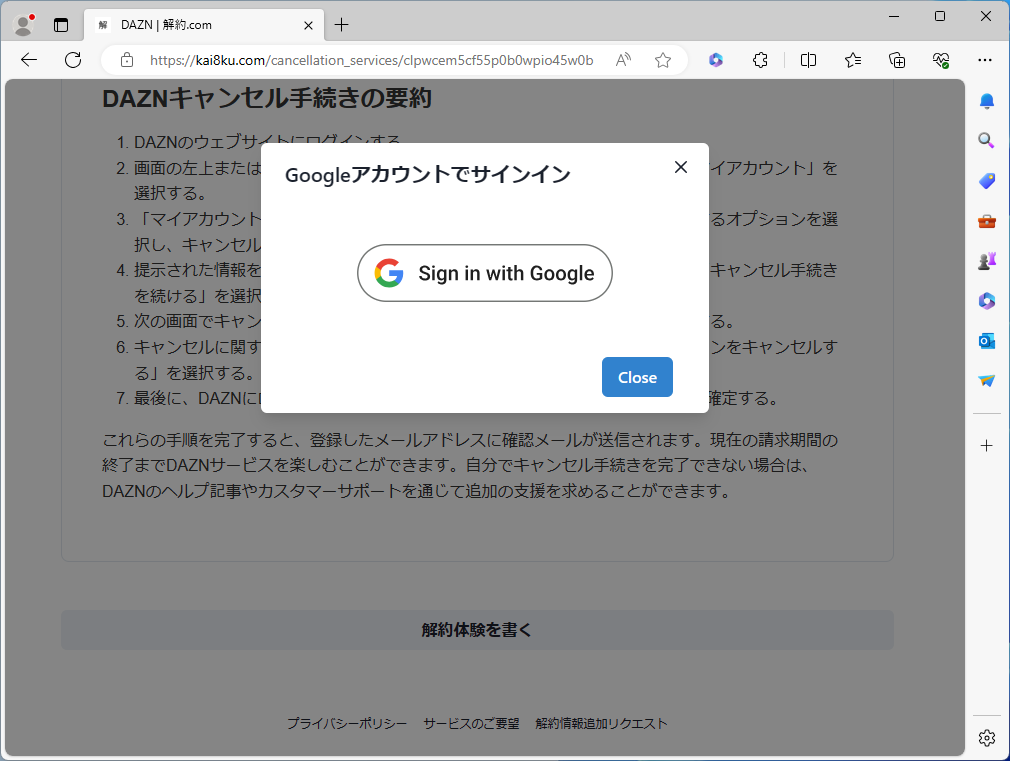Open Copilot in the Edge toolbar
This screenshot has width=1010, height=761.
(x=716, y=60)
